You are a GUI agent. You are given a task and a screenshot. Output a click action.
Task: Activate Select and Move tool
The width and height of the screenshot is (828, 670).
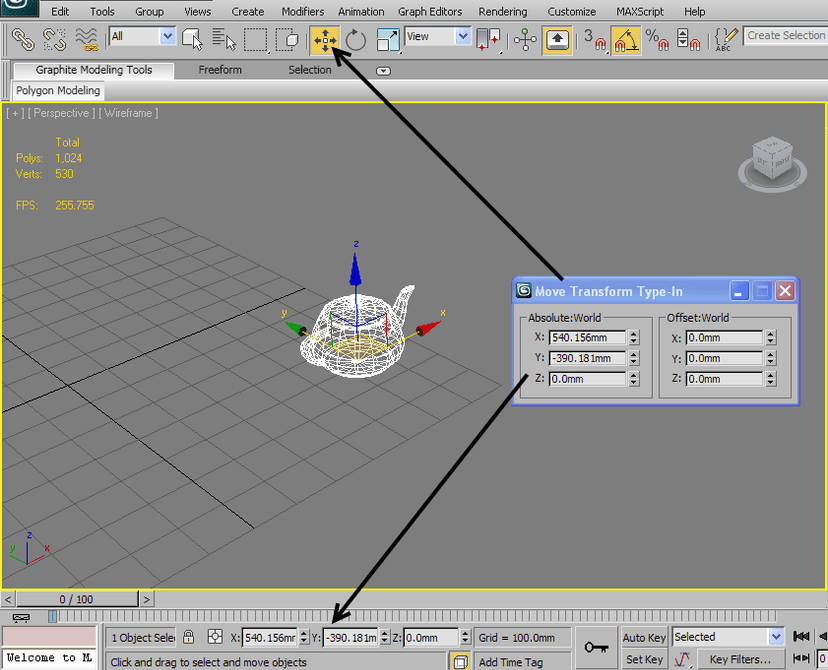325,40
